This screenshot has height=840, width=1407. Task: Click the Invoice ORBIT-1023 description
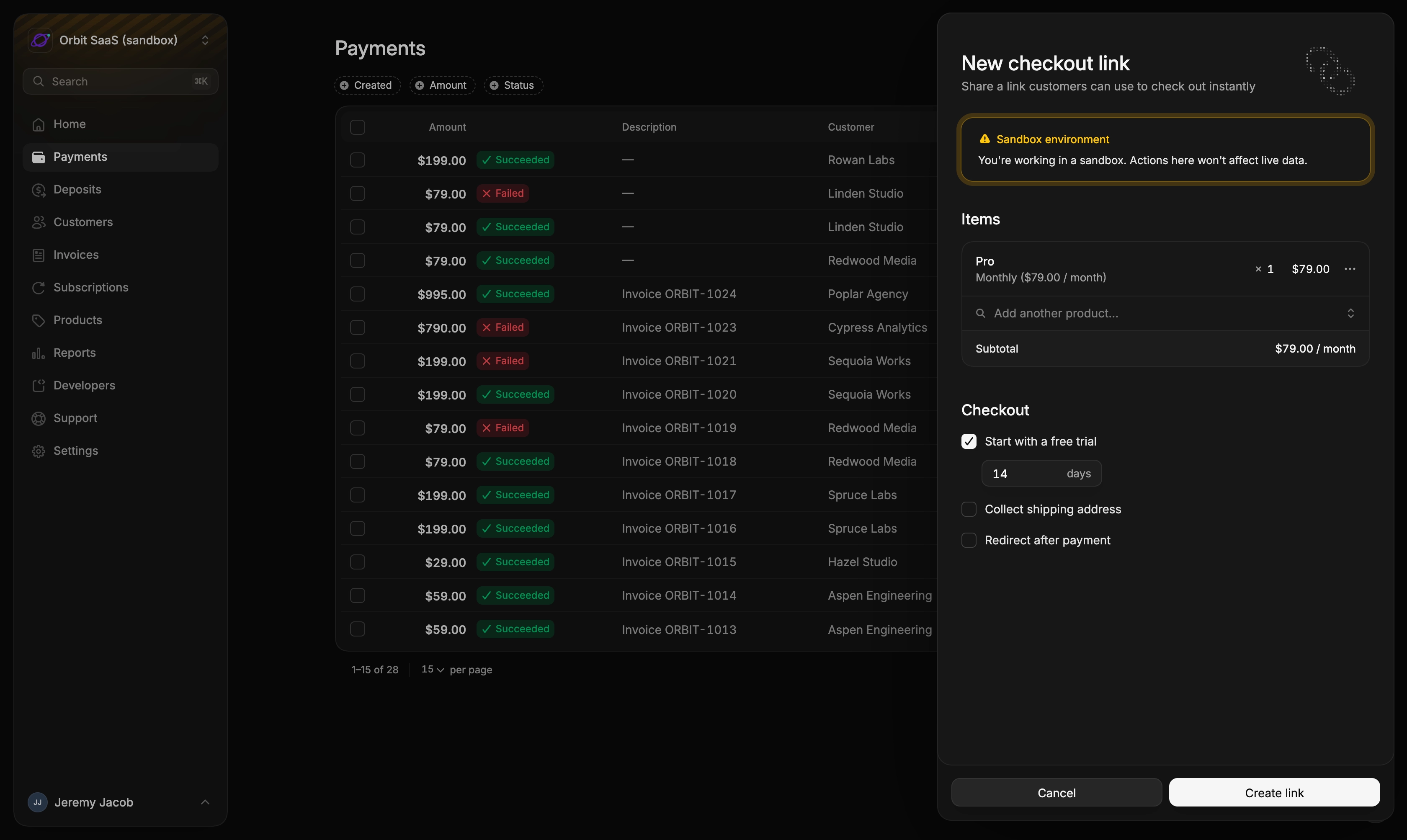[x=679, y=328]
